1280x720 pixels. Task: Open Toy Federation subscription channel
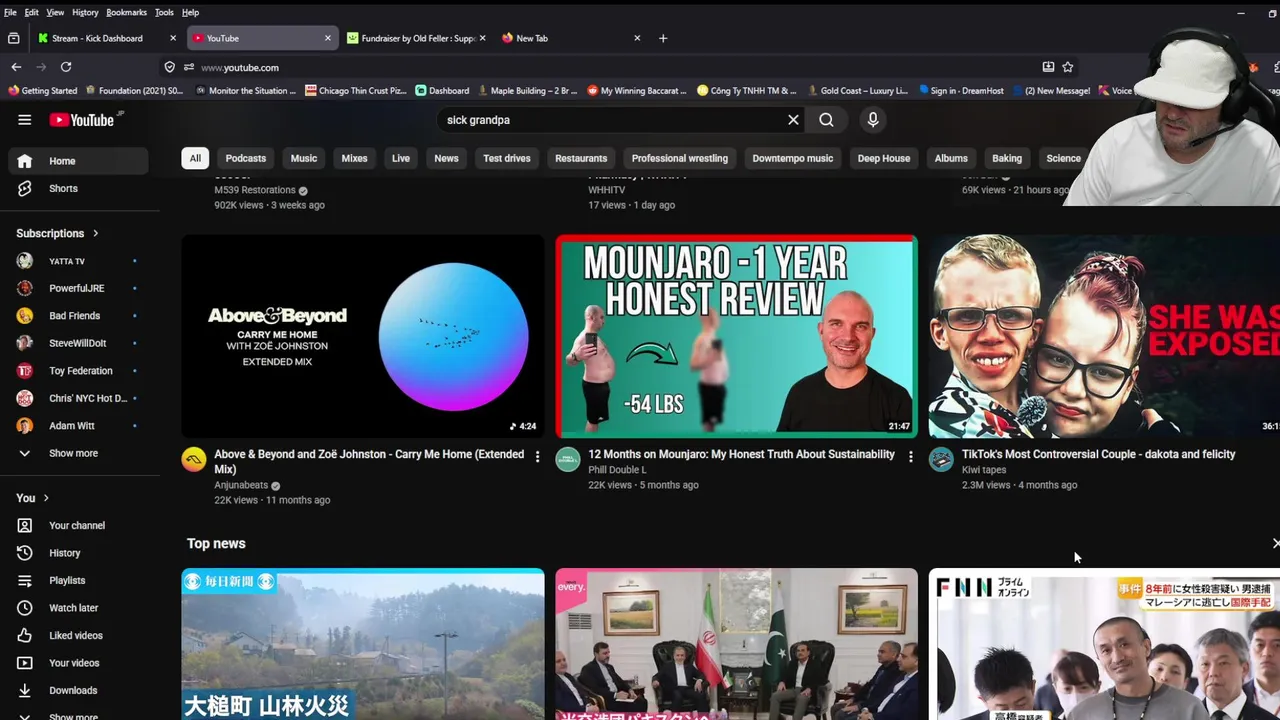(x=78, y=371)
